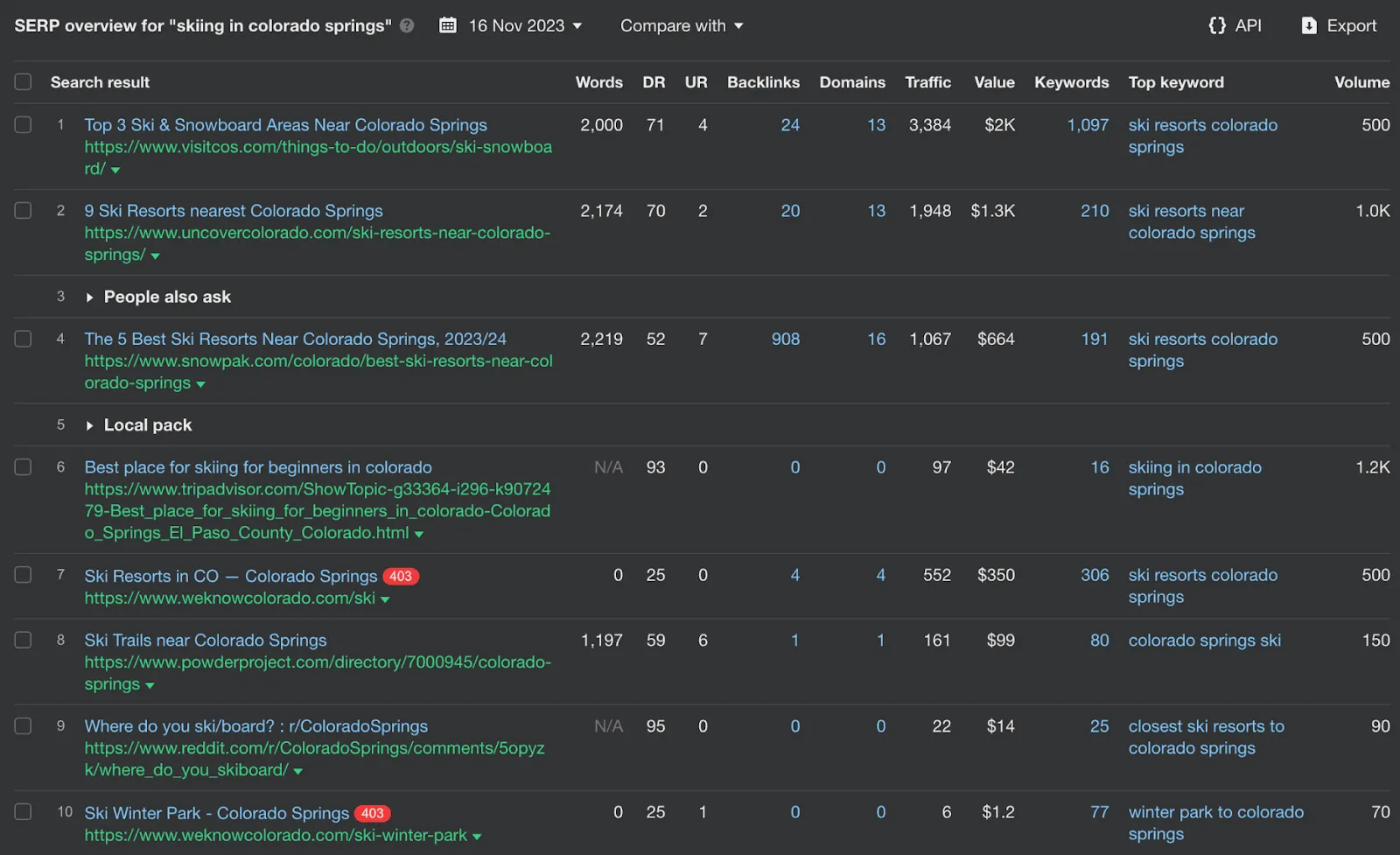Open URL dropdown arrow for visitcos.com result
This screenshot has height=855, width=1400.
point(115,170)
